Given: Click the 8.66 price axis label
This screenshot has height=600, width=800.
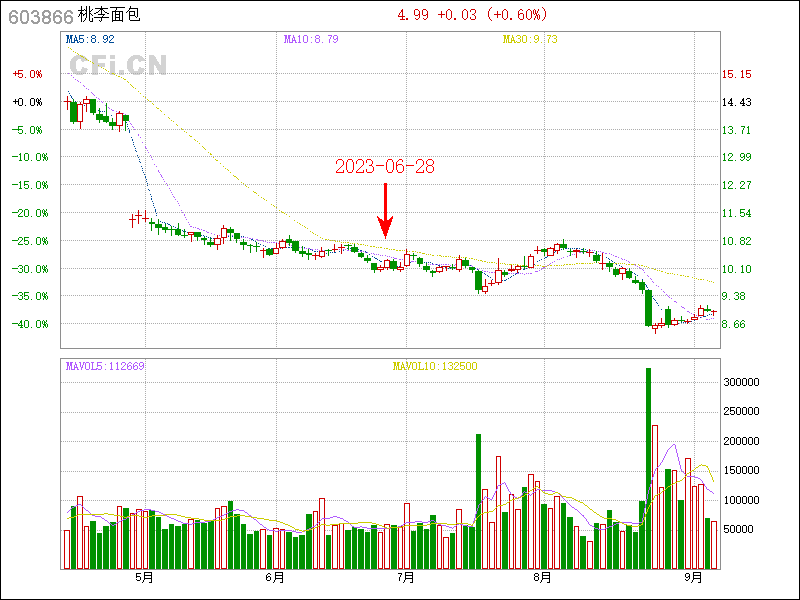Looking at the screenshot, I should click(x=733, y=324).
